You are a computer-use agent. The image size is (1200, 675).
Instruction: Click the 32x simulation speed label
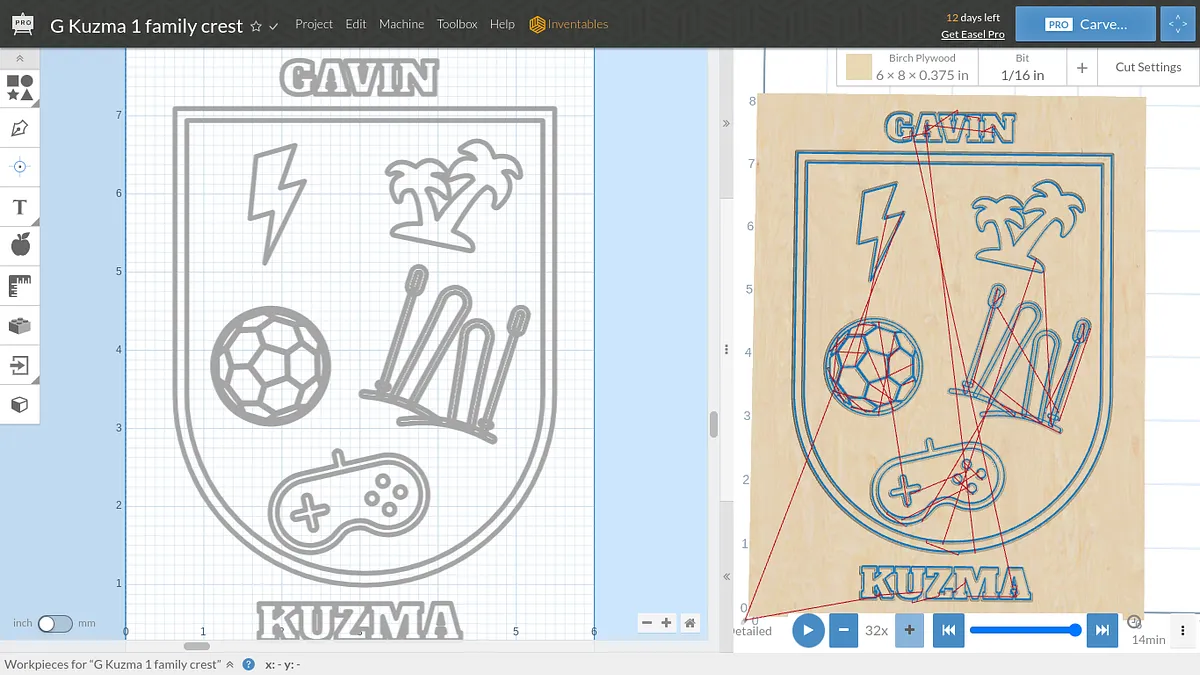tap(877, 631)
